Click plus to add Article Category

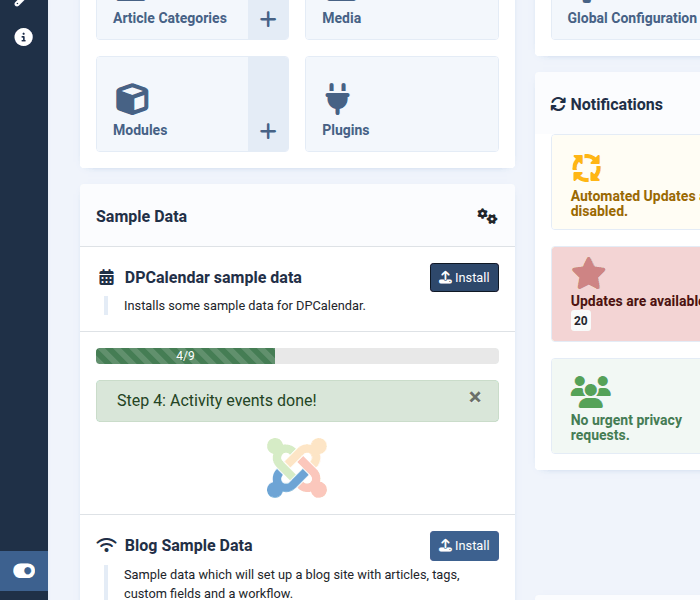268,19
